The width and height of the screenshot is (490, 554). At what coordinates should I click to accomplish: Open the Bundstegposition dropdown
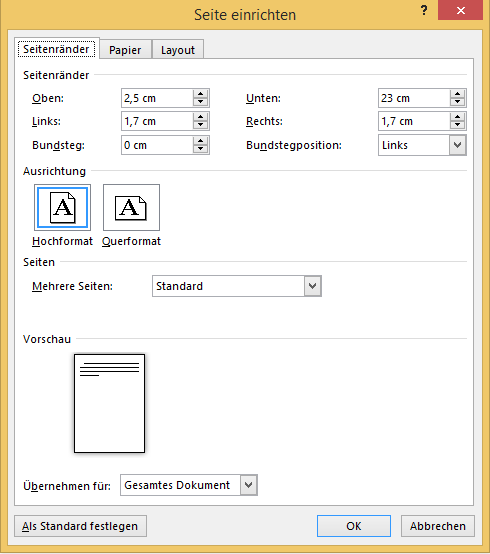pyautogui.click(x=457, y=145)
